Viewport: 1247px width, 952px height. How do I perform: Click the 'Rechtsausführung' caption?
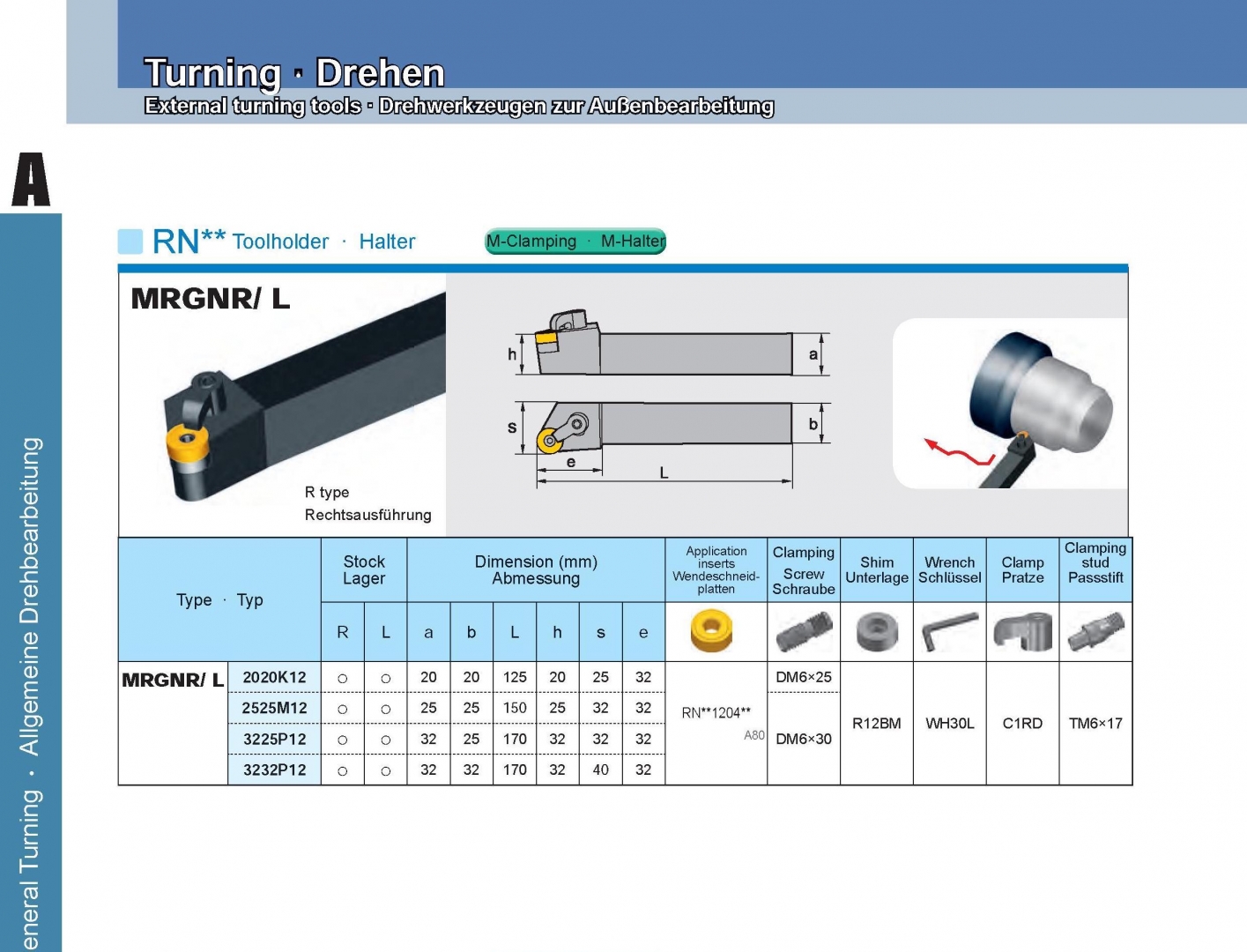click(368, 515)
